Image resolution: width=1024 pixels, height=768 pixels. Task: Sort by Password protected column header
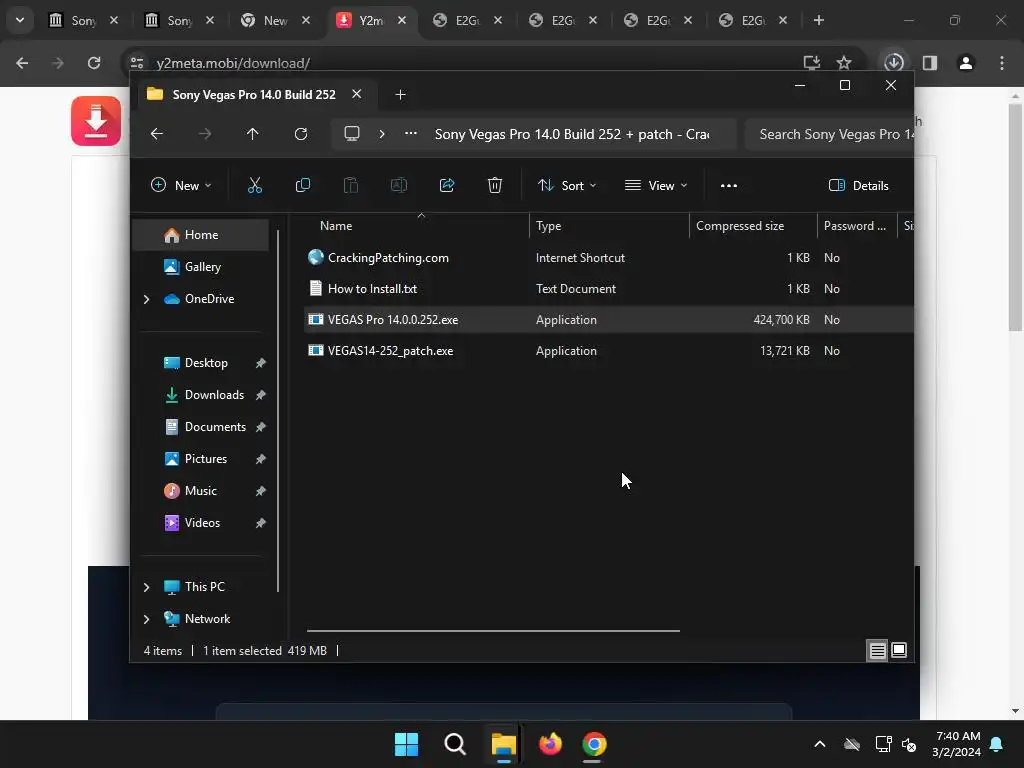click(857, 226)
